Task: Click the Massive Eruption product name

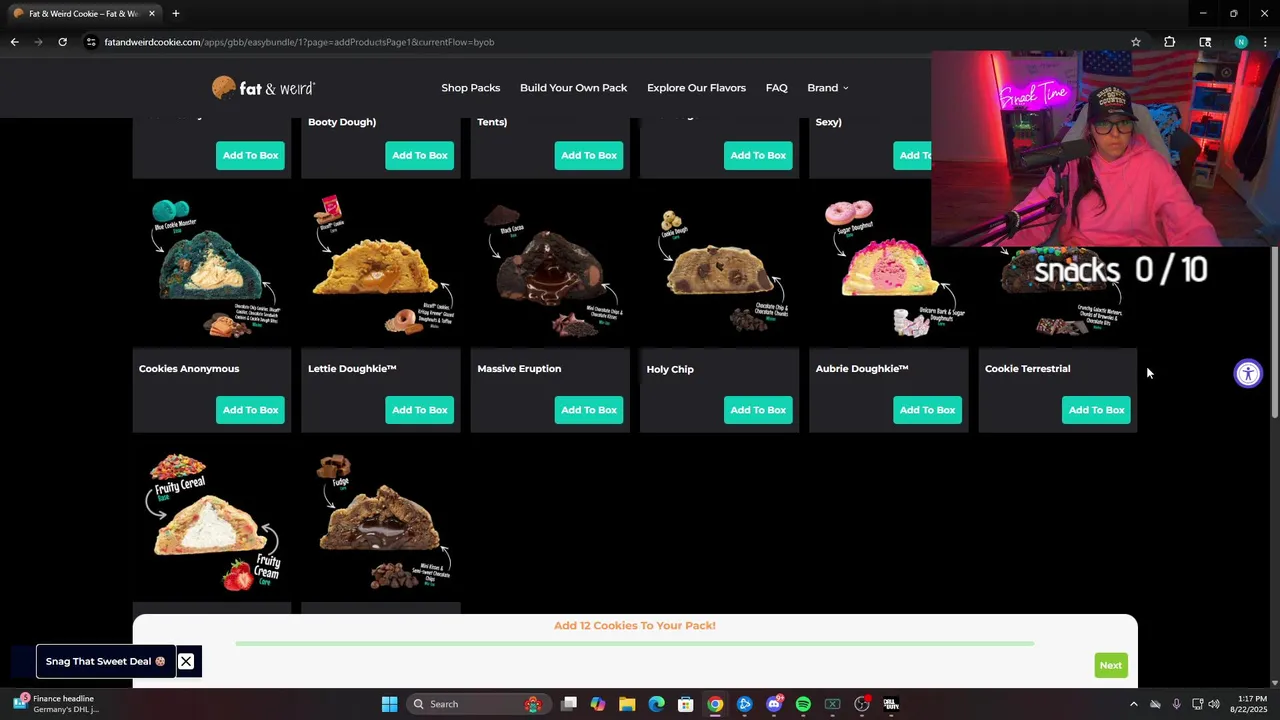Action: [519, 369]
